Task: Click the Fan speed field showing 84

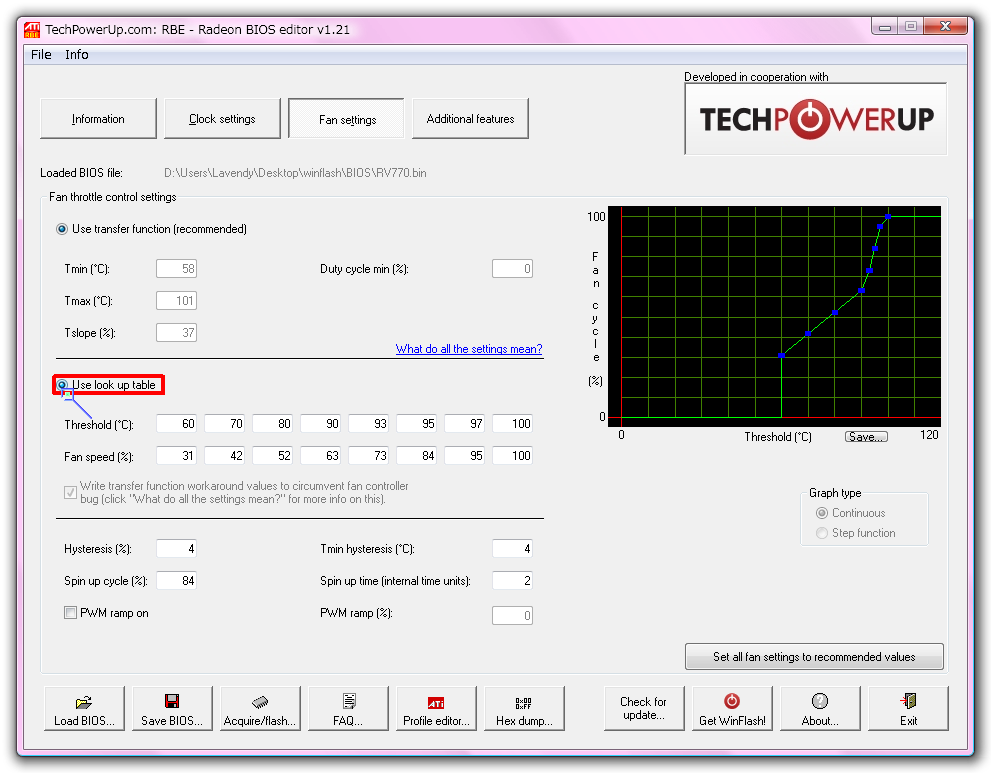Action: 416,456
